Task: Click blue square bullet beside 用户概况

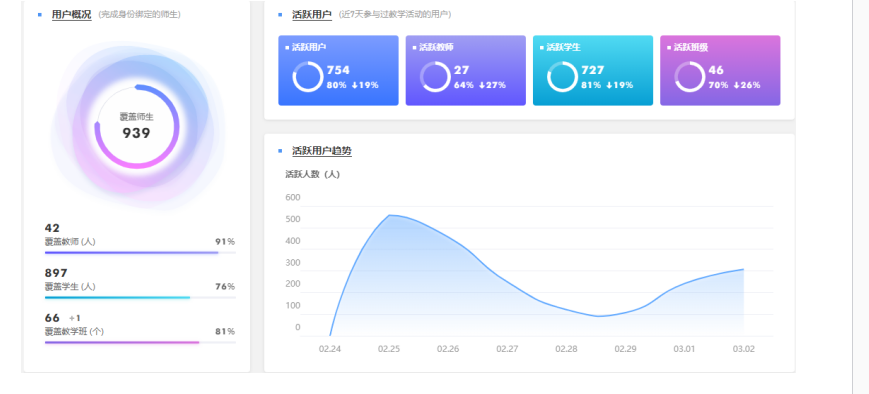Action: pos(40,15)
